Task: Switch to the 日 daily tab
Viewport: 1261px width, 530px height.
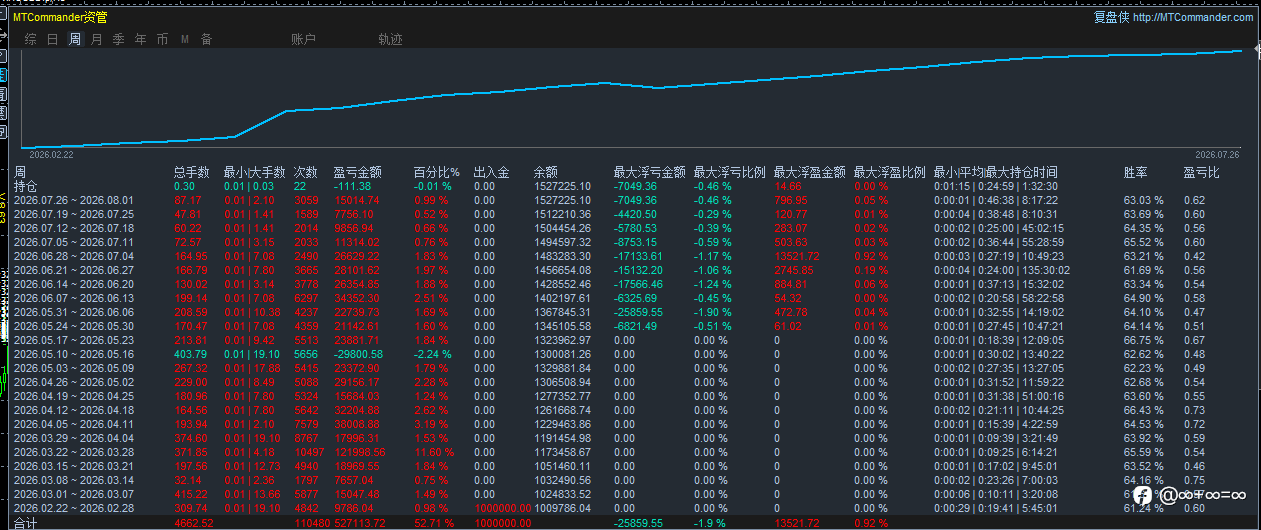Action: point(53,40)
